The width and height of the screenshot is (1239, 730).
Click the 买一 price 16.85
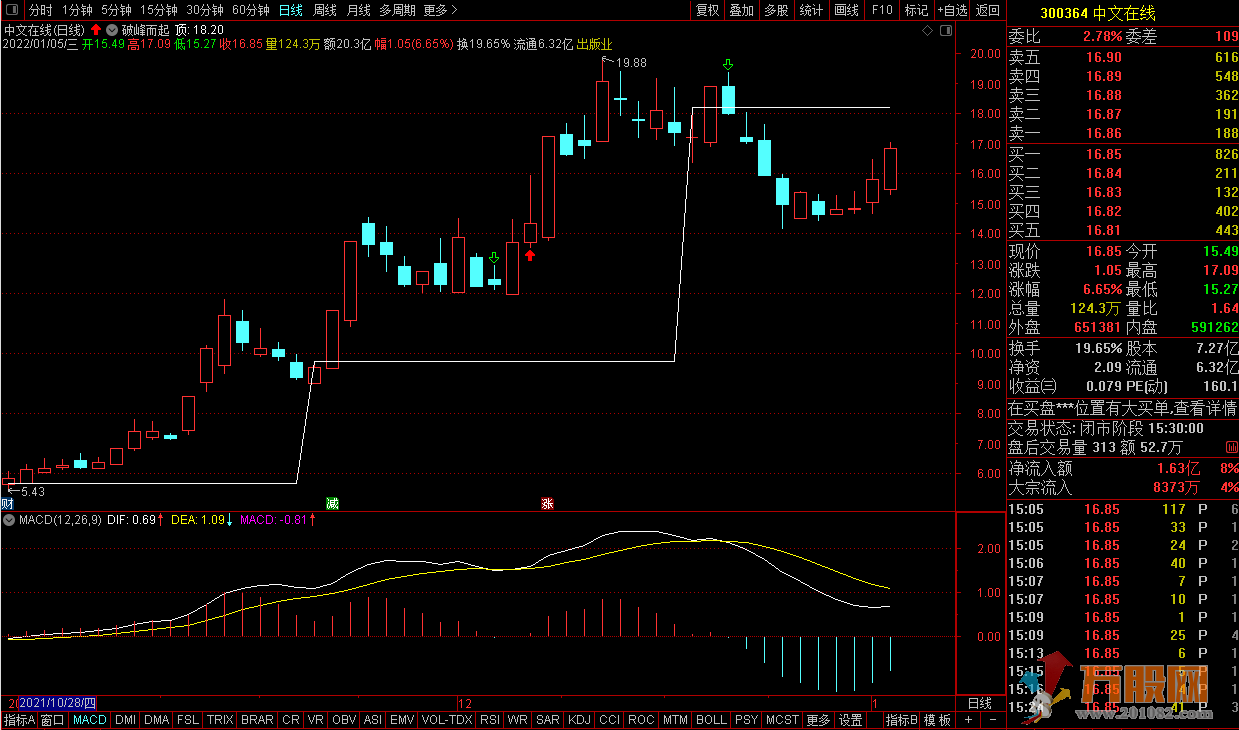1104,154
